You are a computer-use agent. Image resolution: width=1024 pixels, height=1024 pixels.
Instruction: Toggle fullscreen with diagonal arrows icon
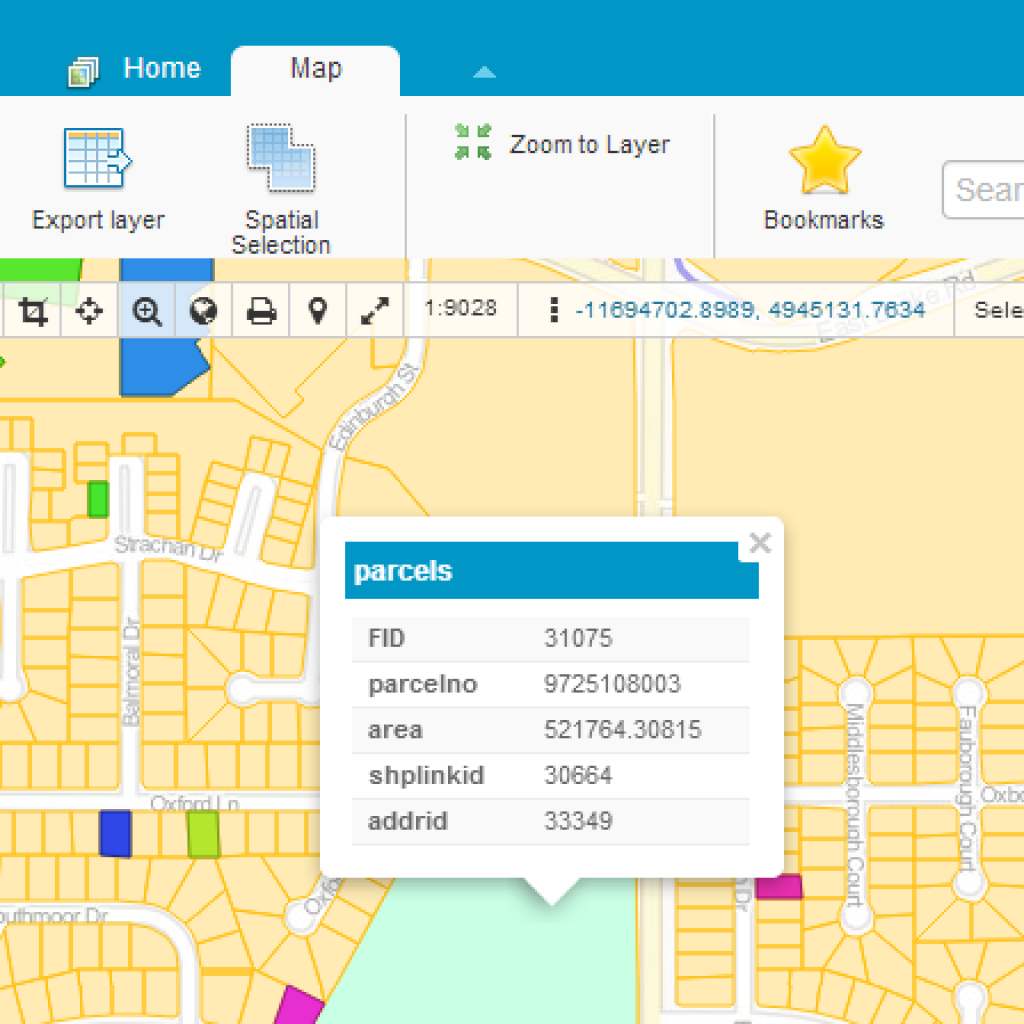pos(375,311)
